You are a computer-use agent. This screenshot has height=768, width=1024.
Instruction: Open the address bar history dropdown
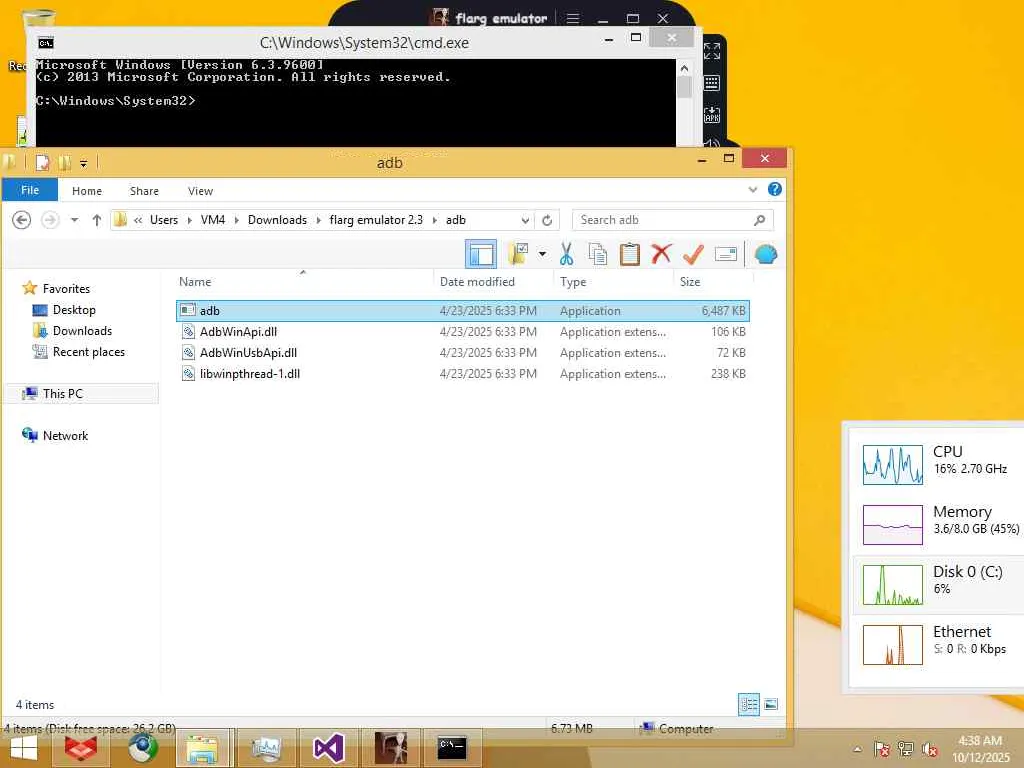coord(525,220)
